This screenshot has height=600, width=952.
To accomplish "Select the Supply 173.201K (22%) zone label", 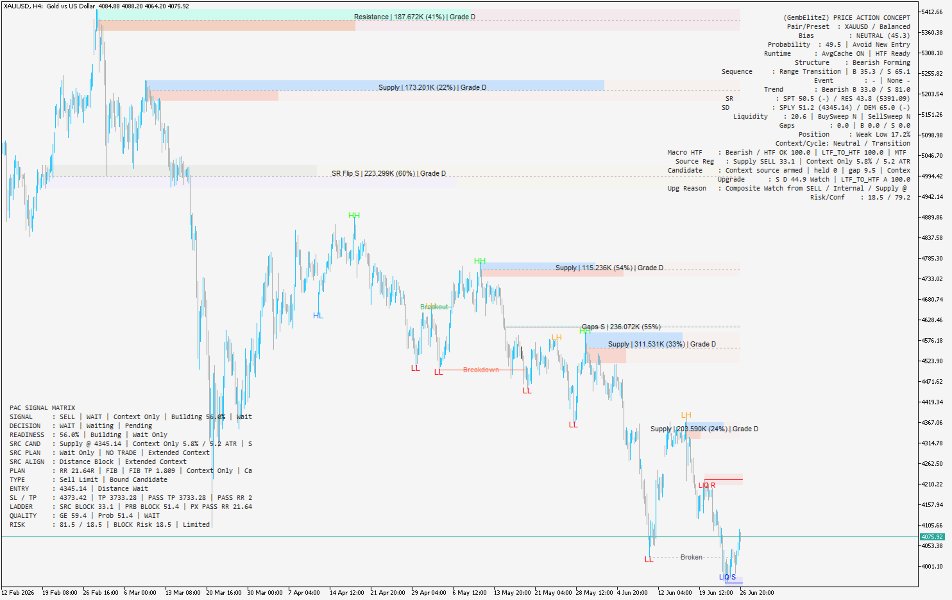I will pyautogui.click(x=432, y=87).
